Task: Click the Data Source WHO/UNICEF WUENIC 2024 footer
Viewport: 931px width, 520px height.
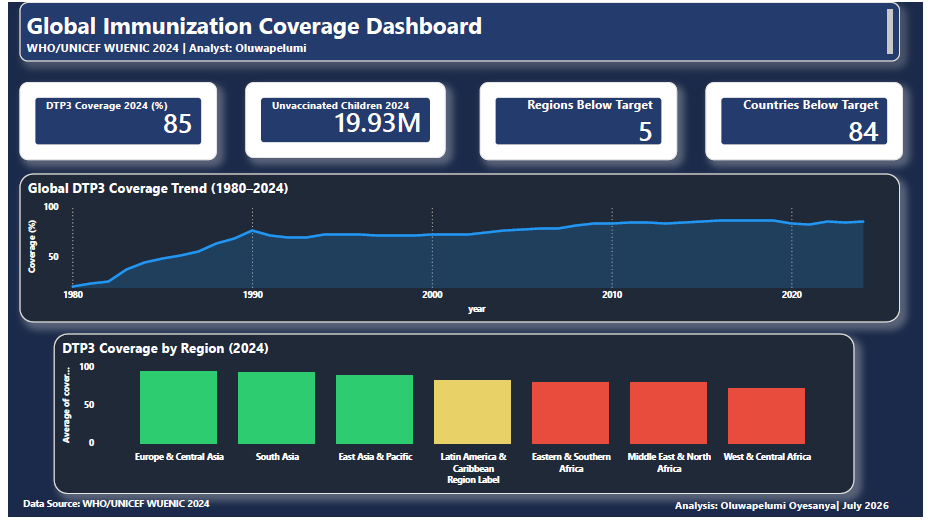Action: pyautogui.click(x=116, y=503)
